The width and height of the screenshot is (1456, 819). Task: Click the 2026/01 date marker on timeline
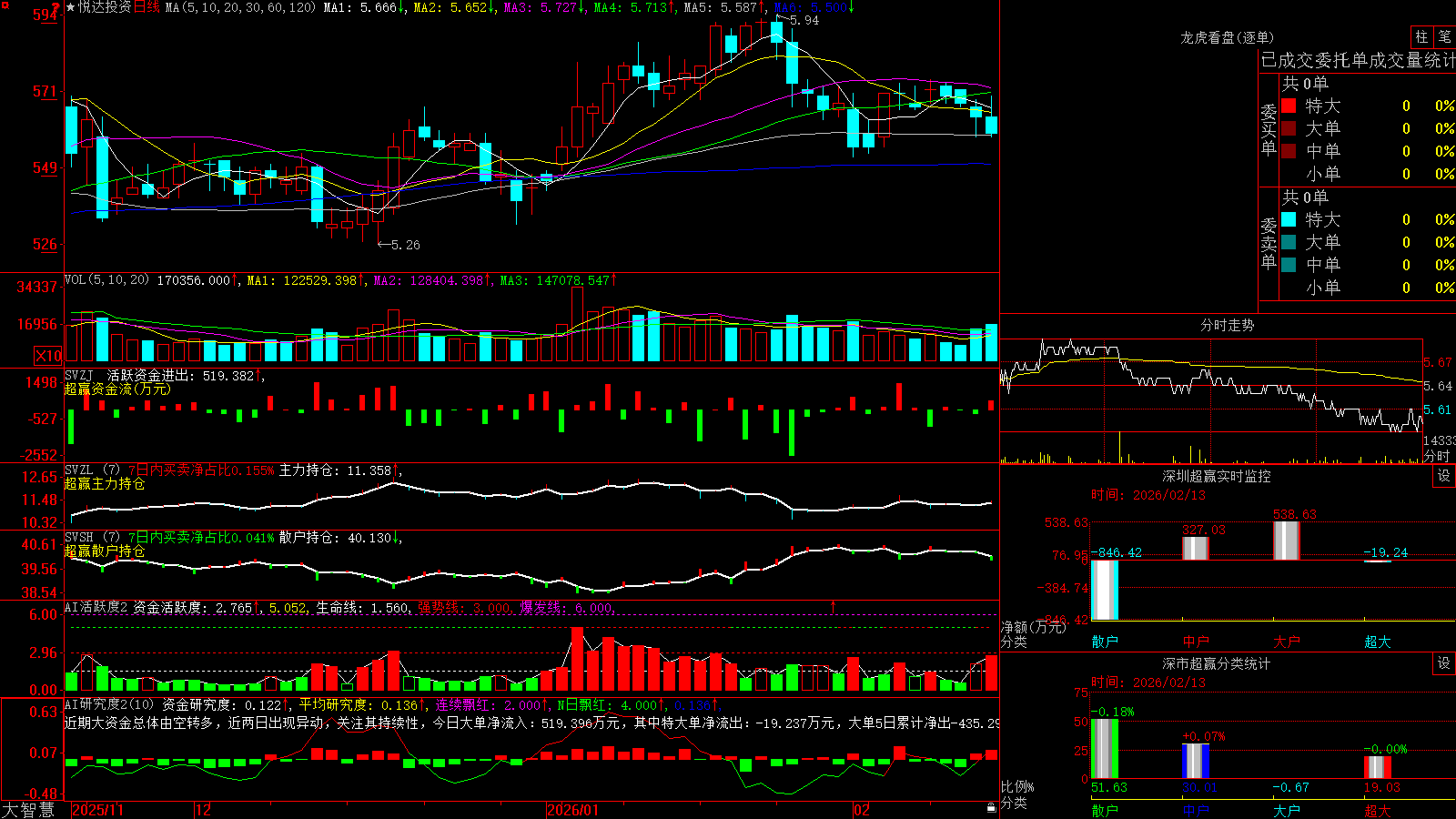coord(572,810)
